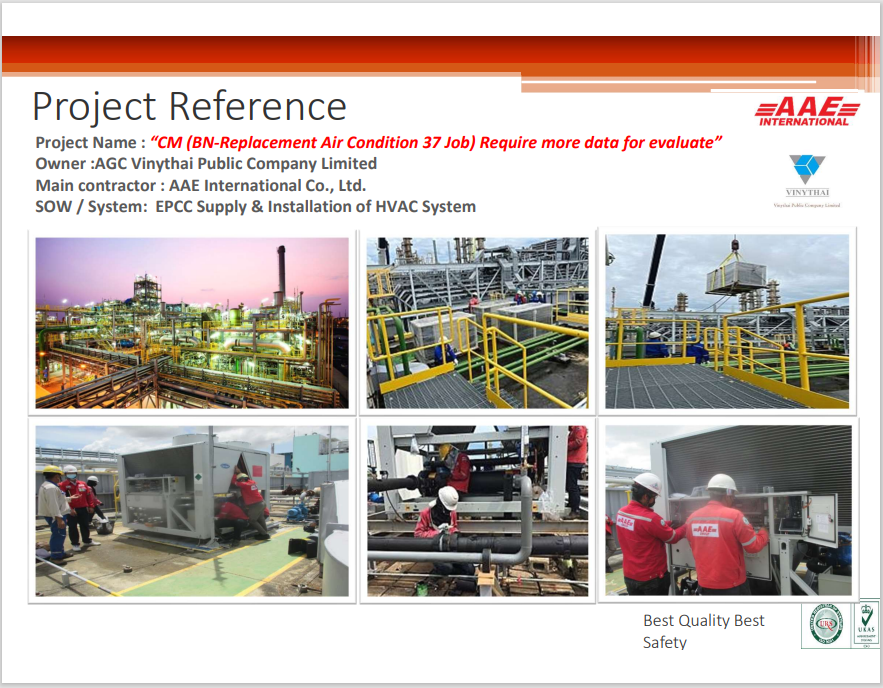Open the photo of yellow railings and green pipes
883x688 pixels.
tap(477, 322)
